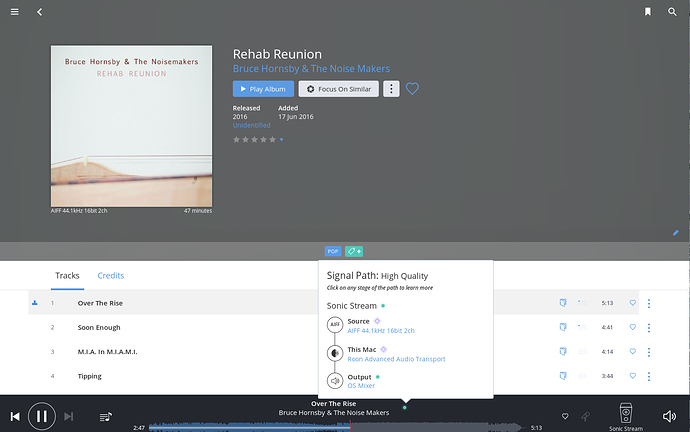The image size is (690, 432).
Task: Open the star rating dropdown arrow
Action: [282, 140]
